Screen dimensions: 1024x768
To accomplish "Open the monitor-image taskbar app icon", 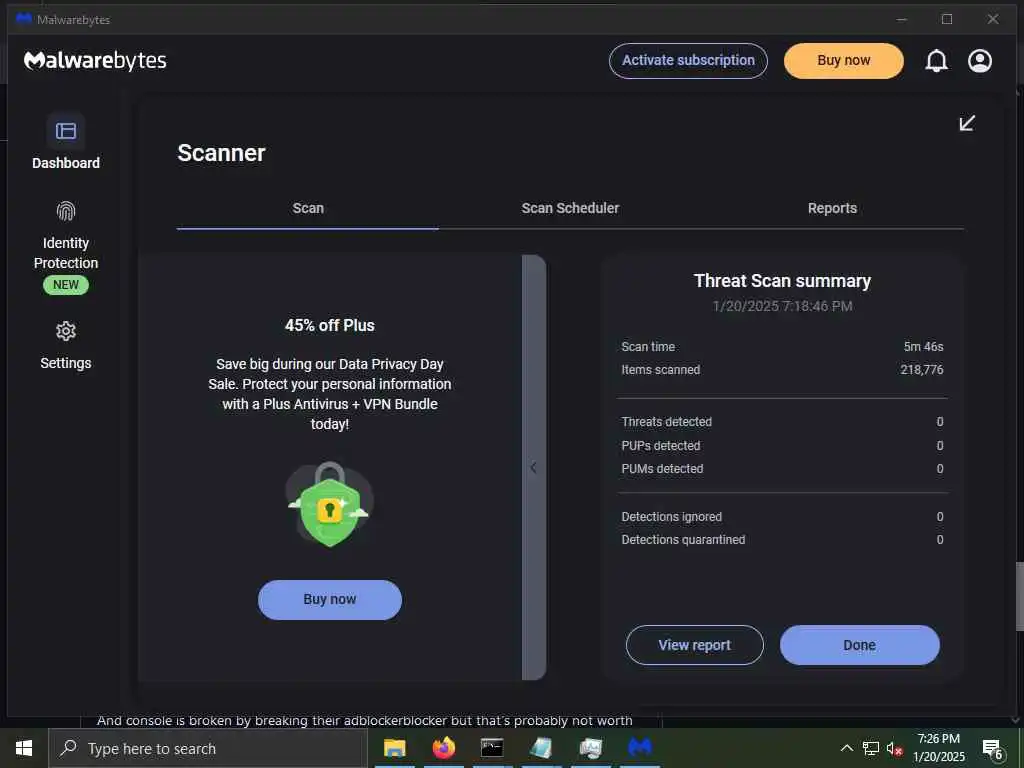I will coord(590,748).
